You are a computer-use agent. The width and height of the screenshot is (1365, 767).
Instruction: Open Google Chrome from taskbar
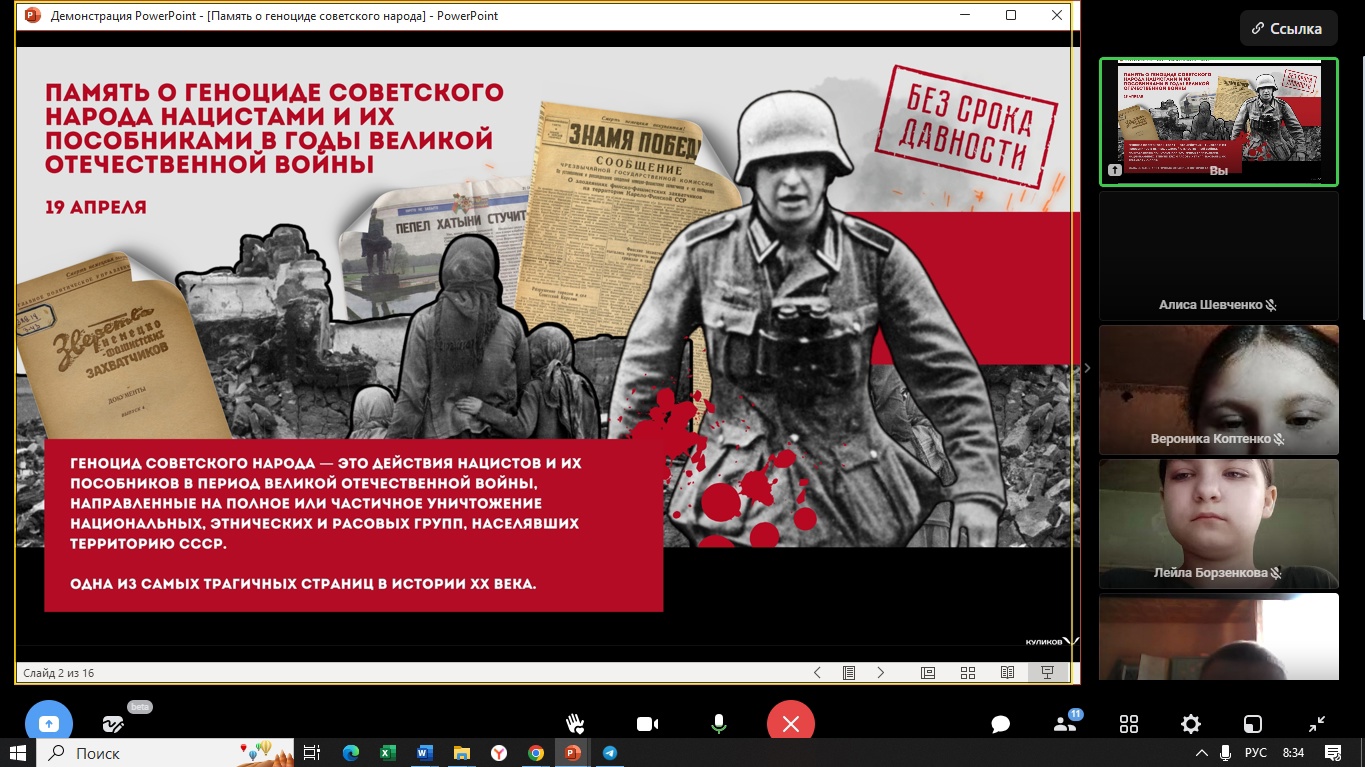pos(536,752)
